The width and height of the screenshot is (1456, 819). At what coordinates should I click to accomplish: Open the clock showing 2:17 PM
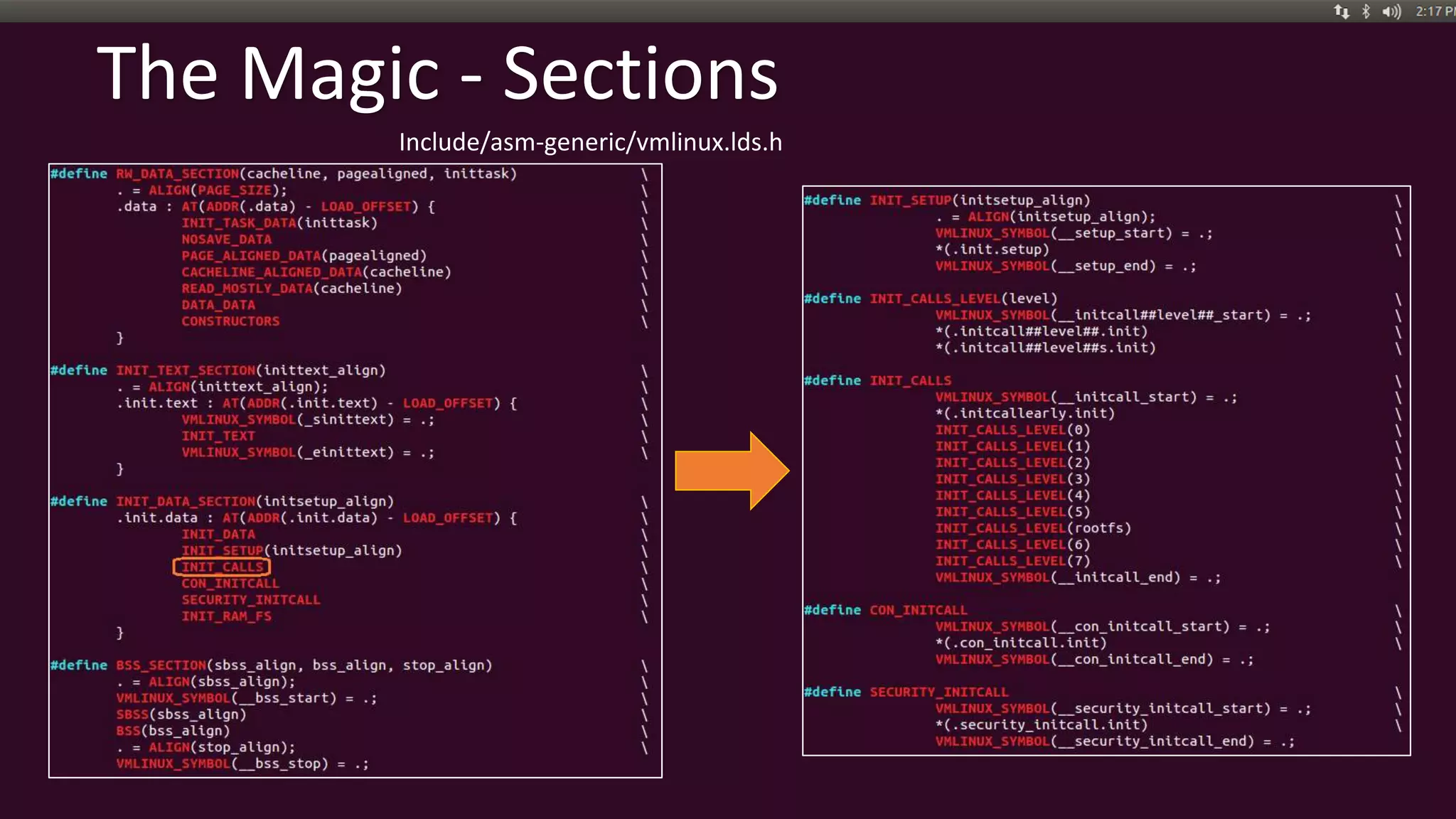pyautogui.click(x=1435, y=11)
